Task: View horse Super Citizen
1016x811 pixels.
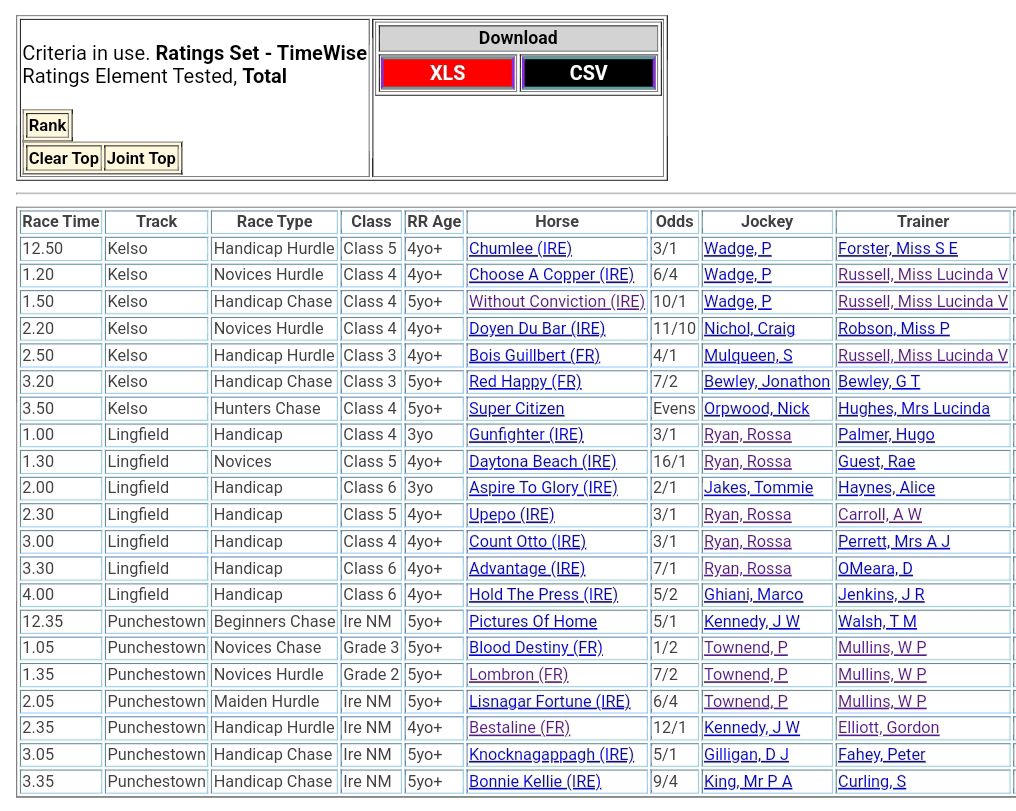Action: 516,408
